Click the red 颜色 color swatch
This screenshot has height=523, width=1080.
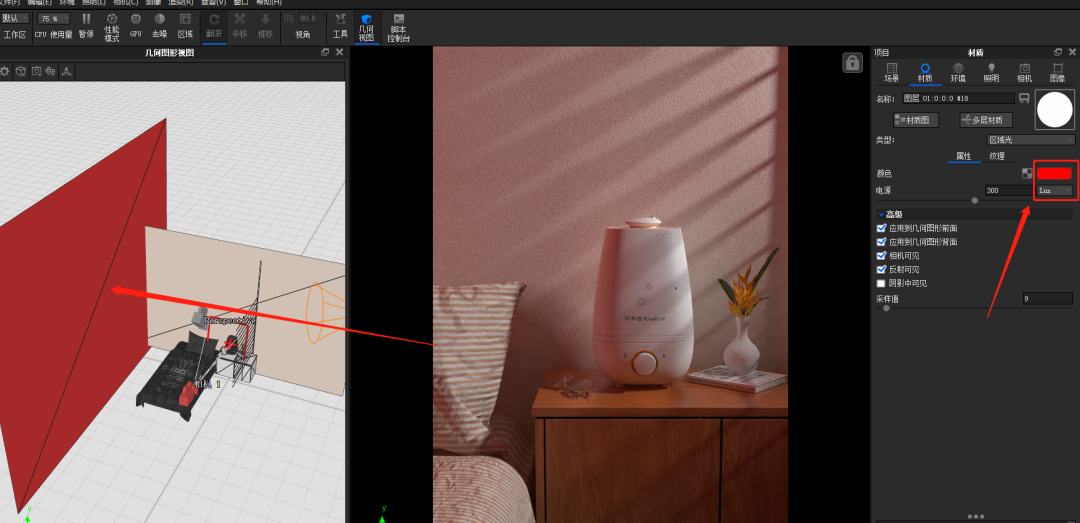coord(1054,173)
